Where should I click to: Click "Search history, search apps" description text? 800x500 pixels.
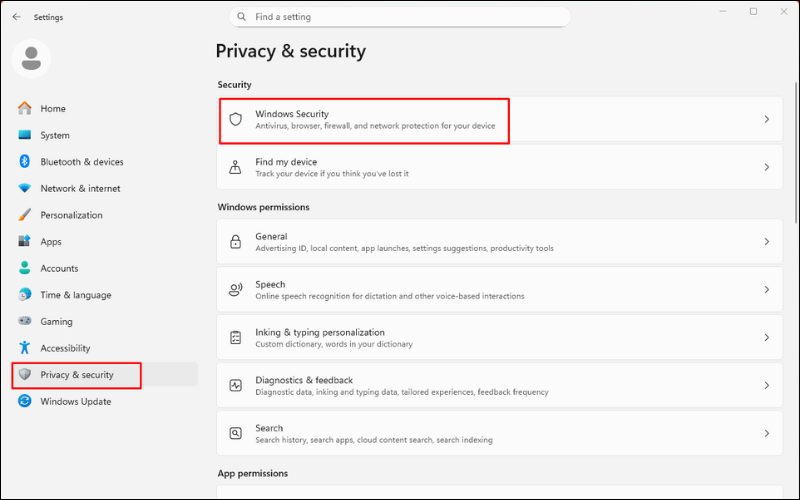373,440
